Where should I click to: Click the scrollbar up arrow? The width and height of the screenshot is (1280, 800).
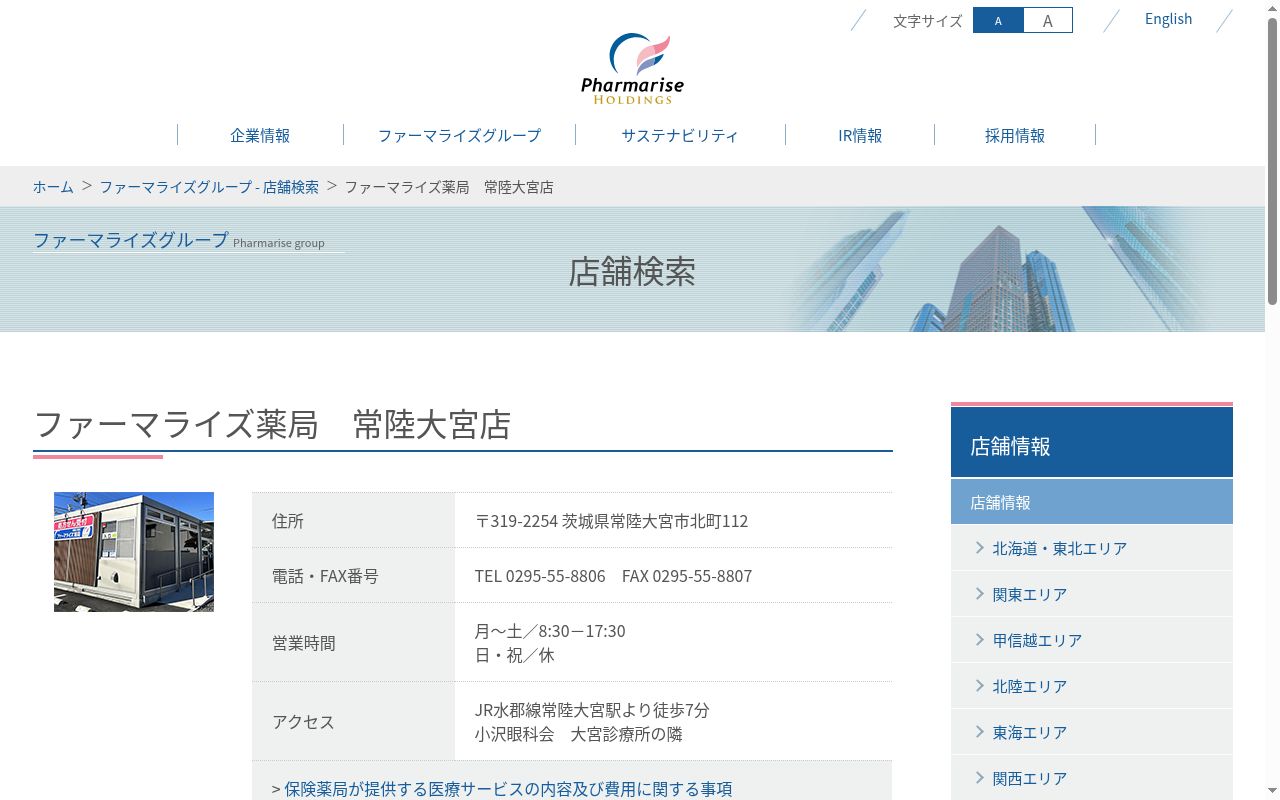[x=1272, y=7]
